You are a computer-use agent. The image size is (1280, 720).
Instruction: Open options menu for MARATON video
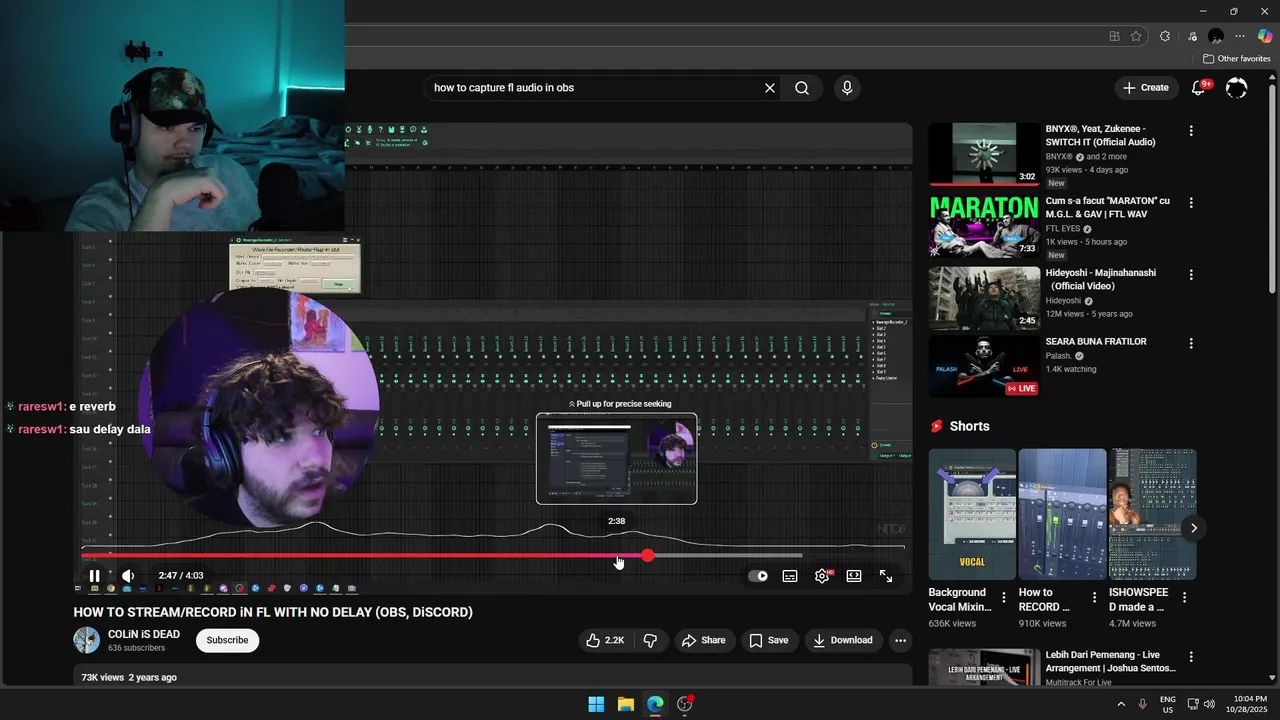[1190, 203]
